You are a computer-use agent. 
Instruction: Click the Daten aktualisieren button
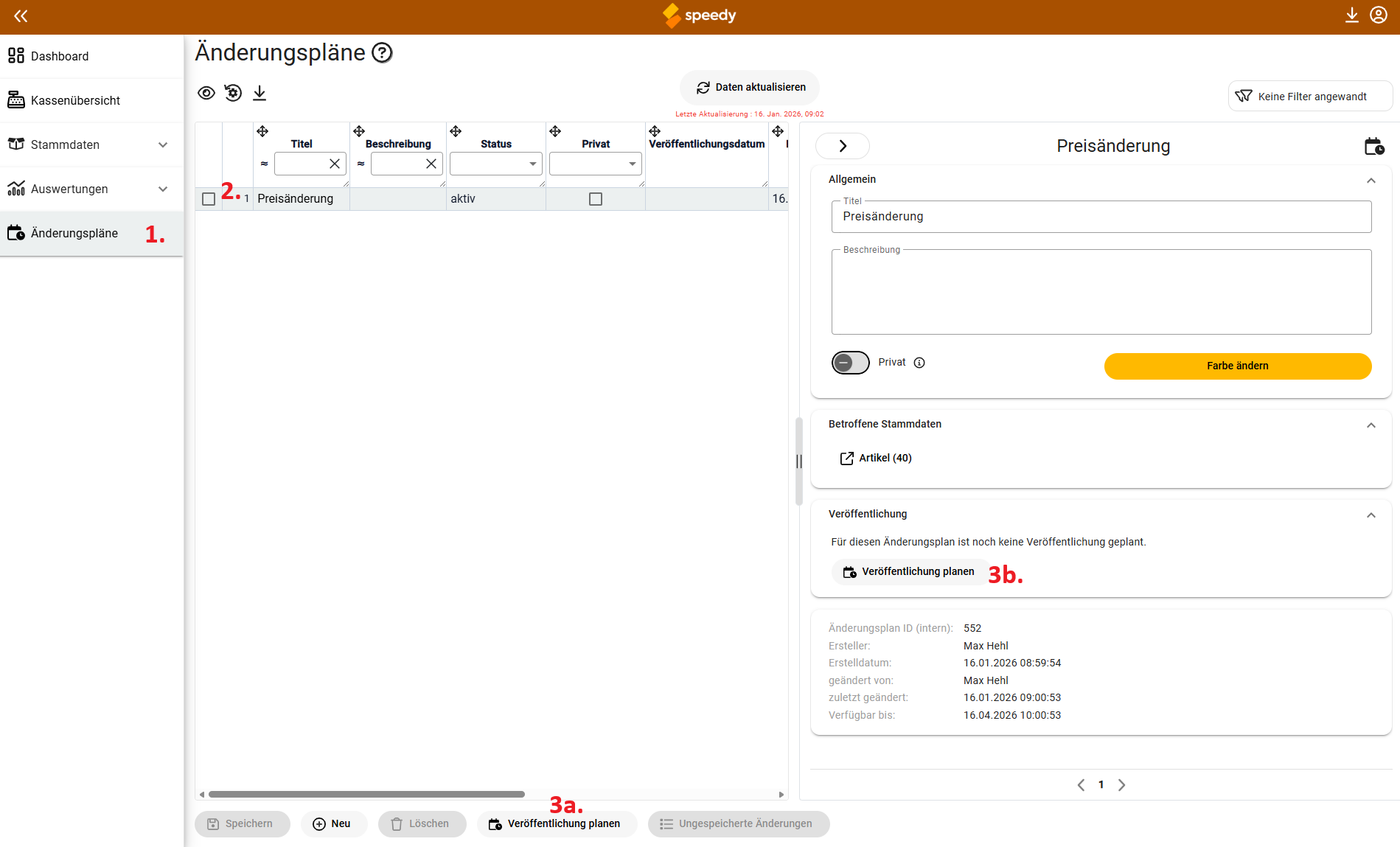(750, 88)
